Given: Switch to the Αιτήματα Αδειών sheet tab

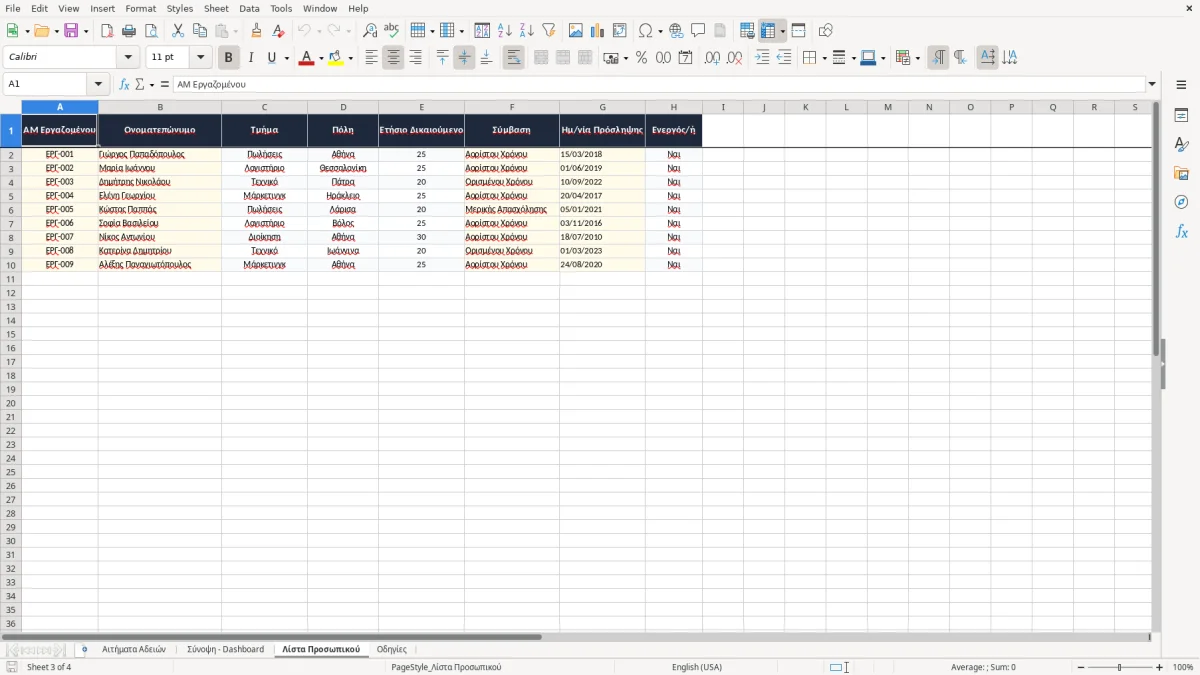Looking at the screenshot, I should tap(134, 650).
